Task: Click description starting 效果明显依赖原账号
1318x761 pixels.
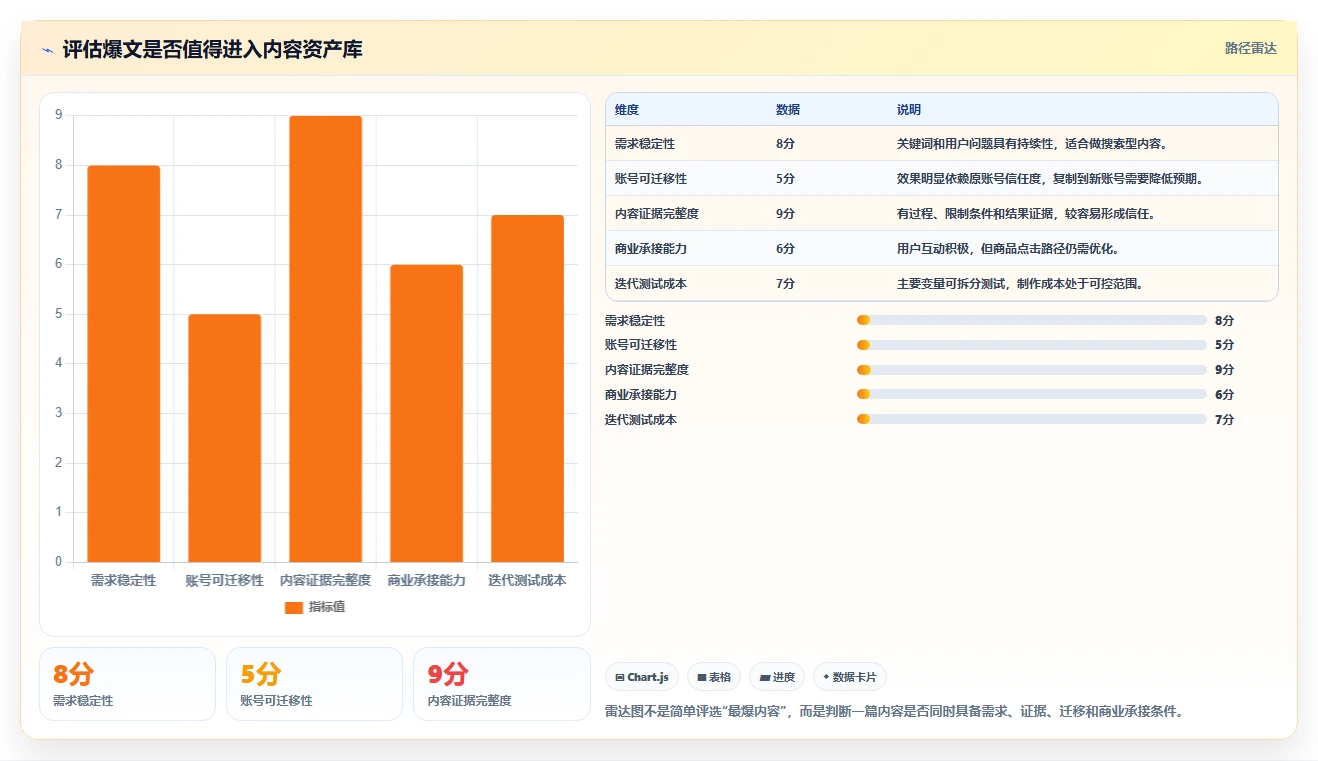Action: (1050, 179)
